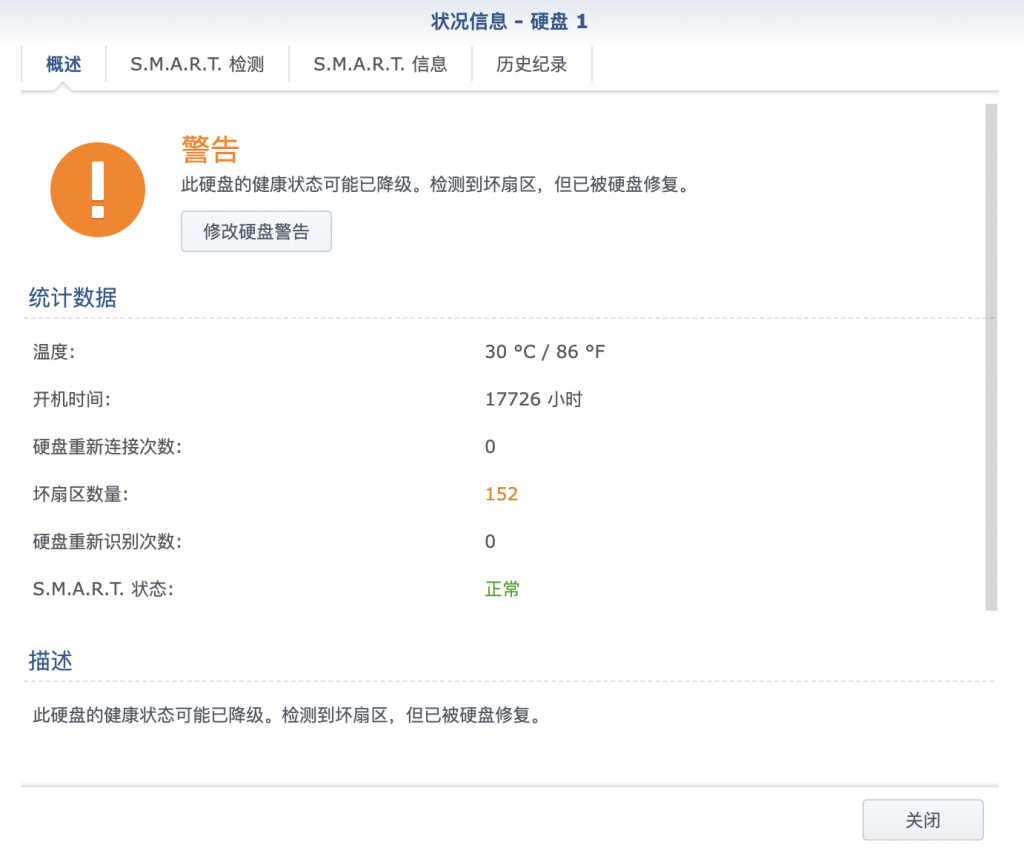Go to the 历史纪录 tab
The height and width of the screenshot is (851, 1024).
[x=531, y=65]
